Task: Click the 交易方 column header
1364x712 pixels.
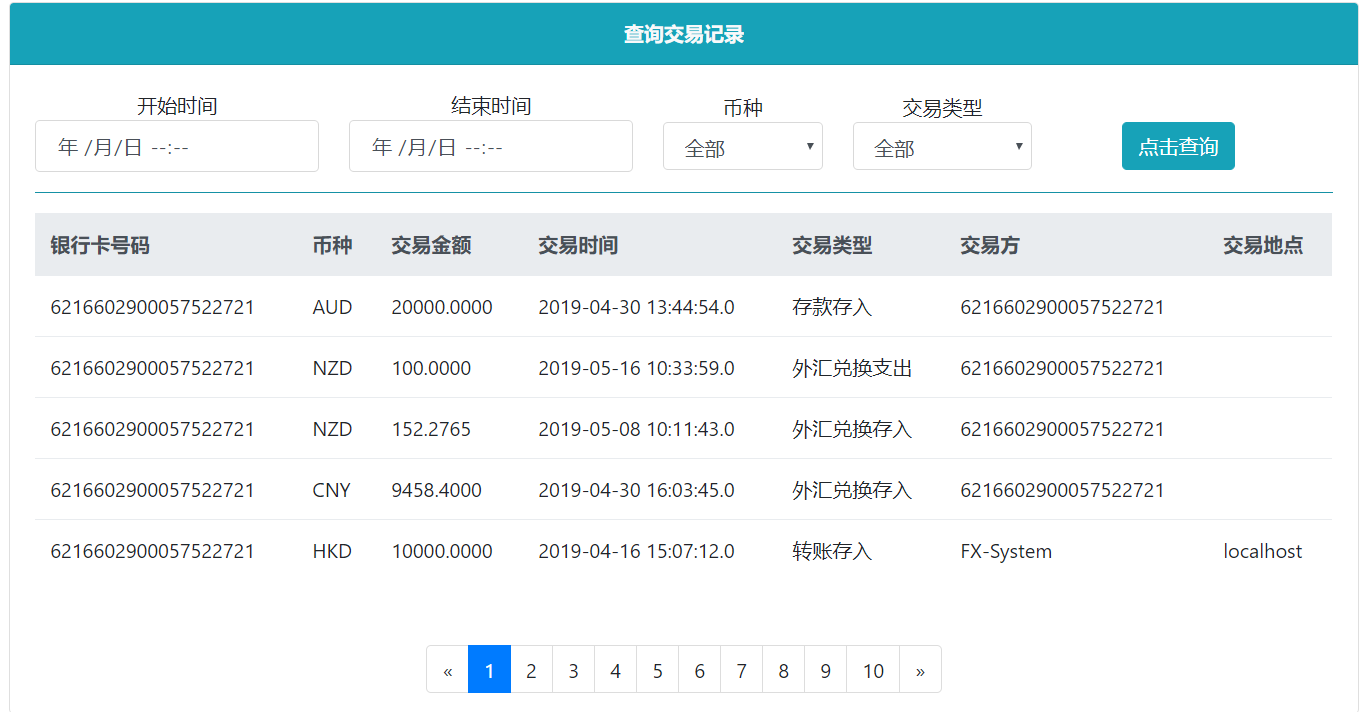Action: pos(990,245)
